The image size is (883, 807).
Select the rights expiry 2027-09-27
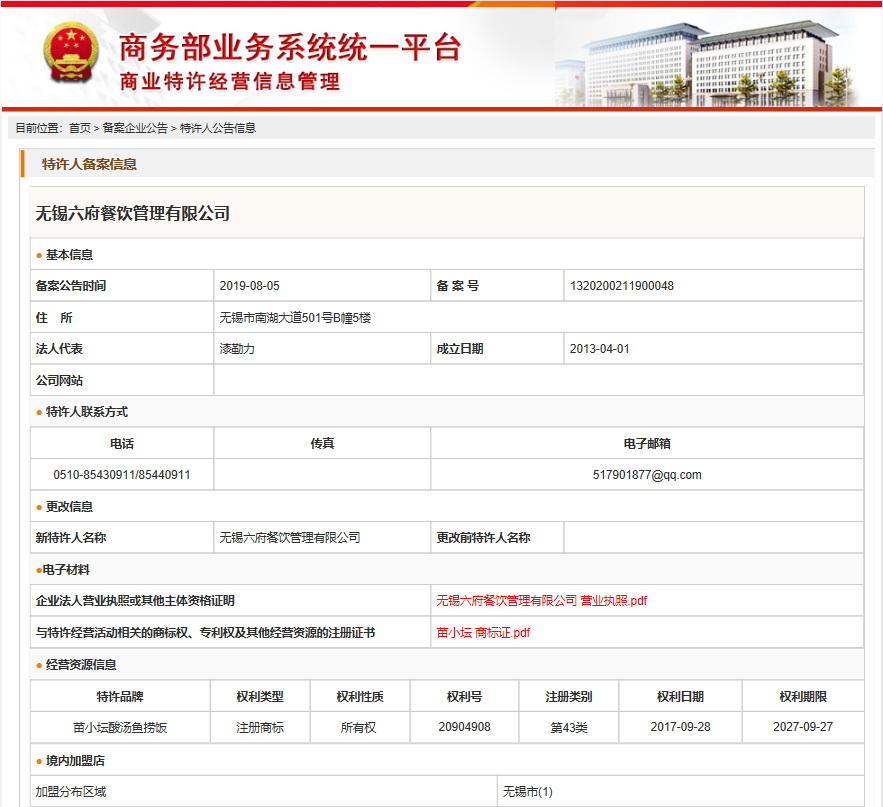(x=803, y=727)
